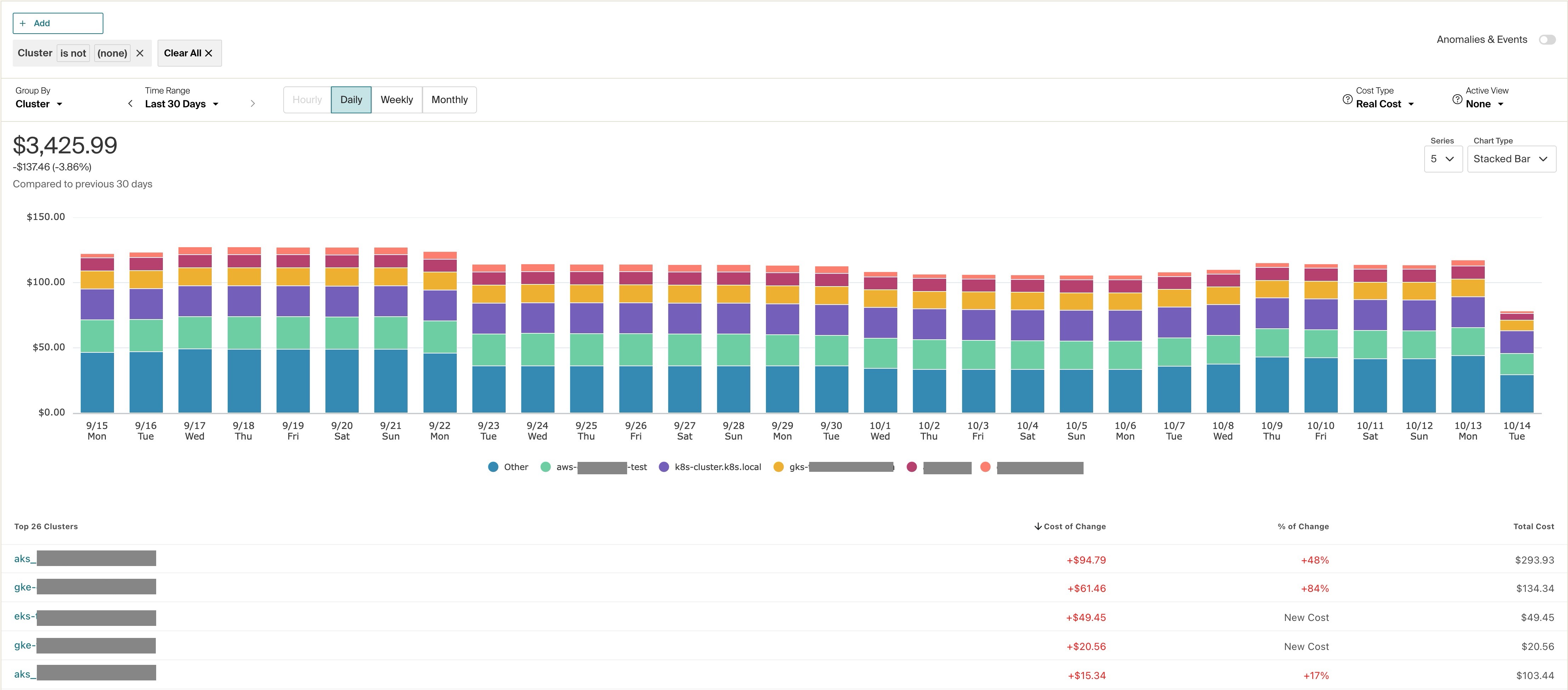Go to previous time range arrow
1568x690 pixels.
tap(130, 103)
